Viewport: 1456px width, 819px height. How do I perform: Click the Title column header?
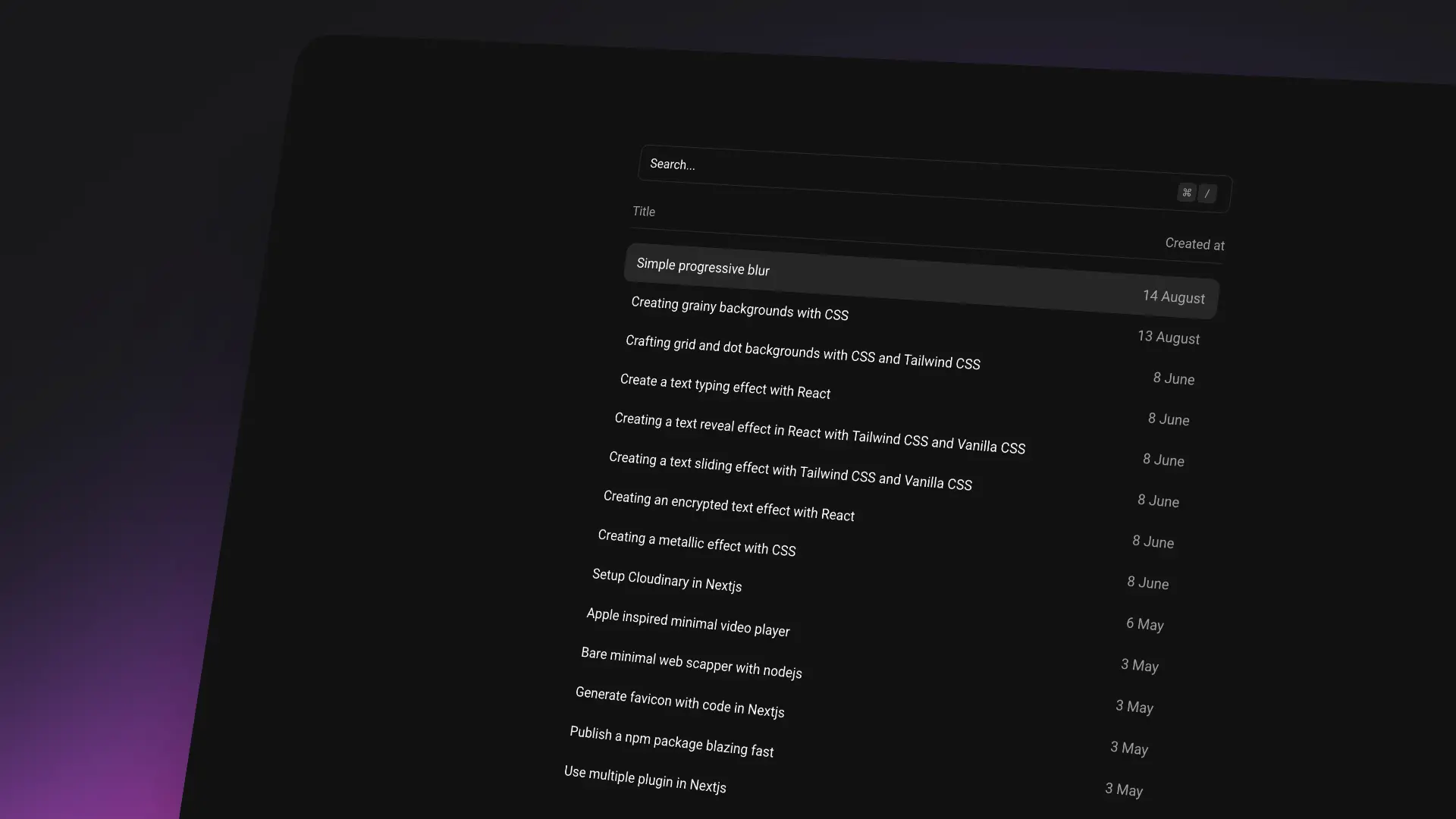[x=644, y=212]
